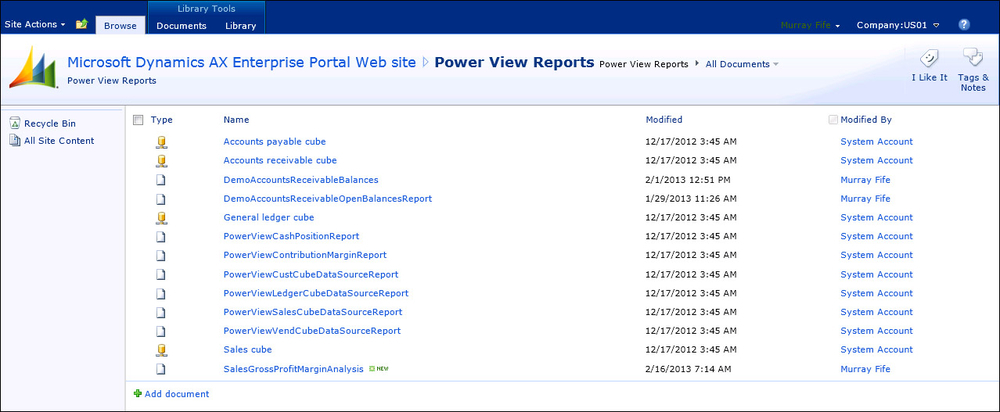Click cube icon for Sales cube
The width and height of the screenshot is (1000, 412).
(x=161, y=350)
